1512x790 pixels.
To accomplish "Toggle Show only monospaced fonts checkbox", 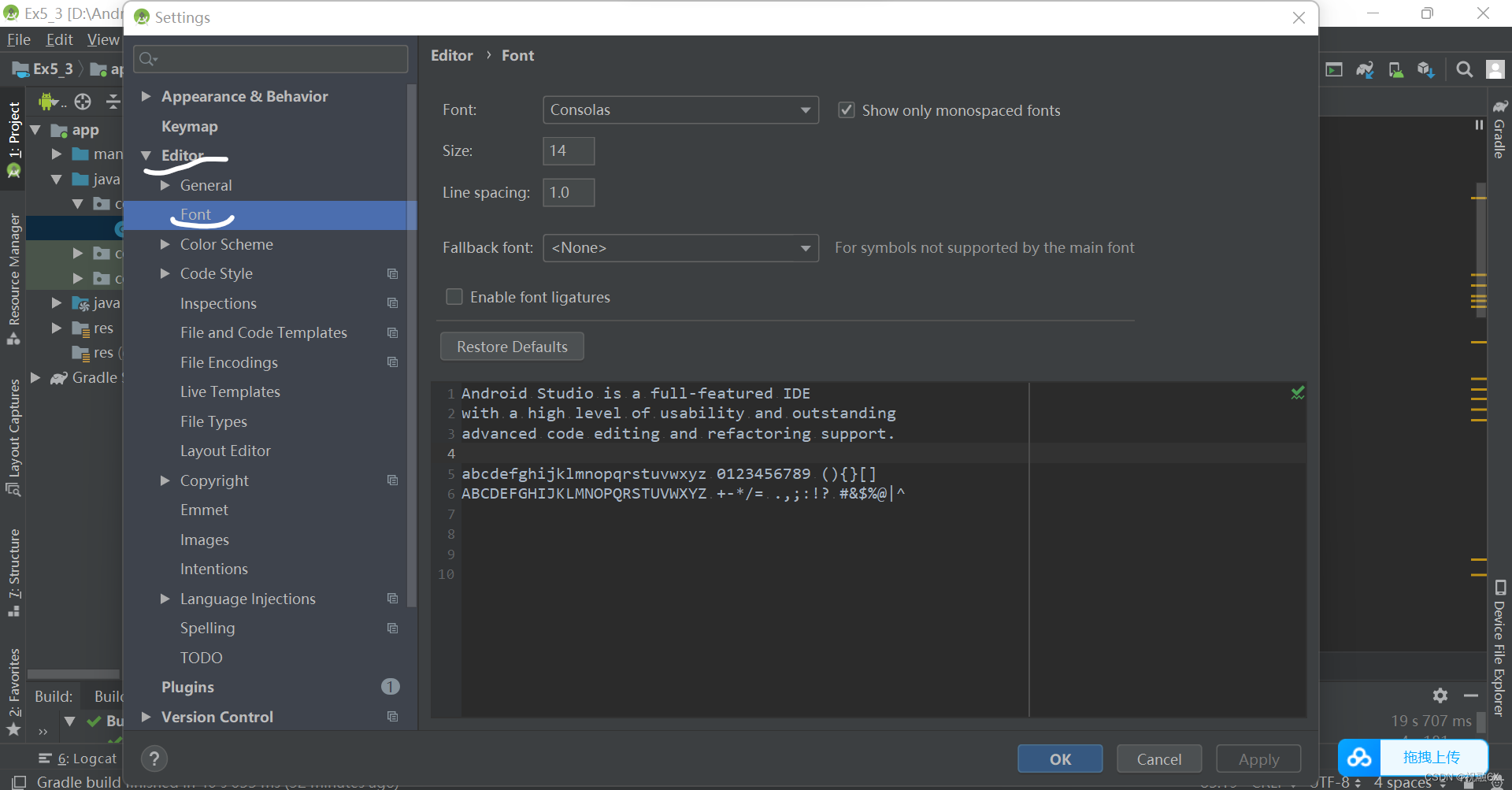I will (x=847, y=110).
